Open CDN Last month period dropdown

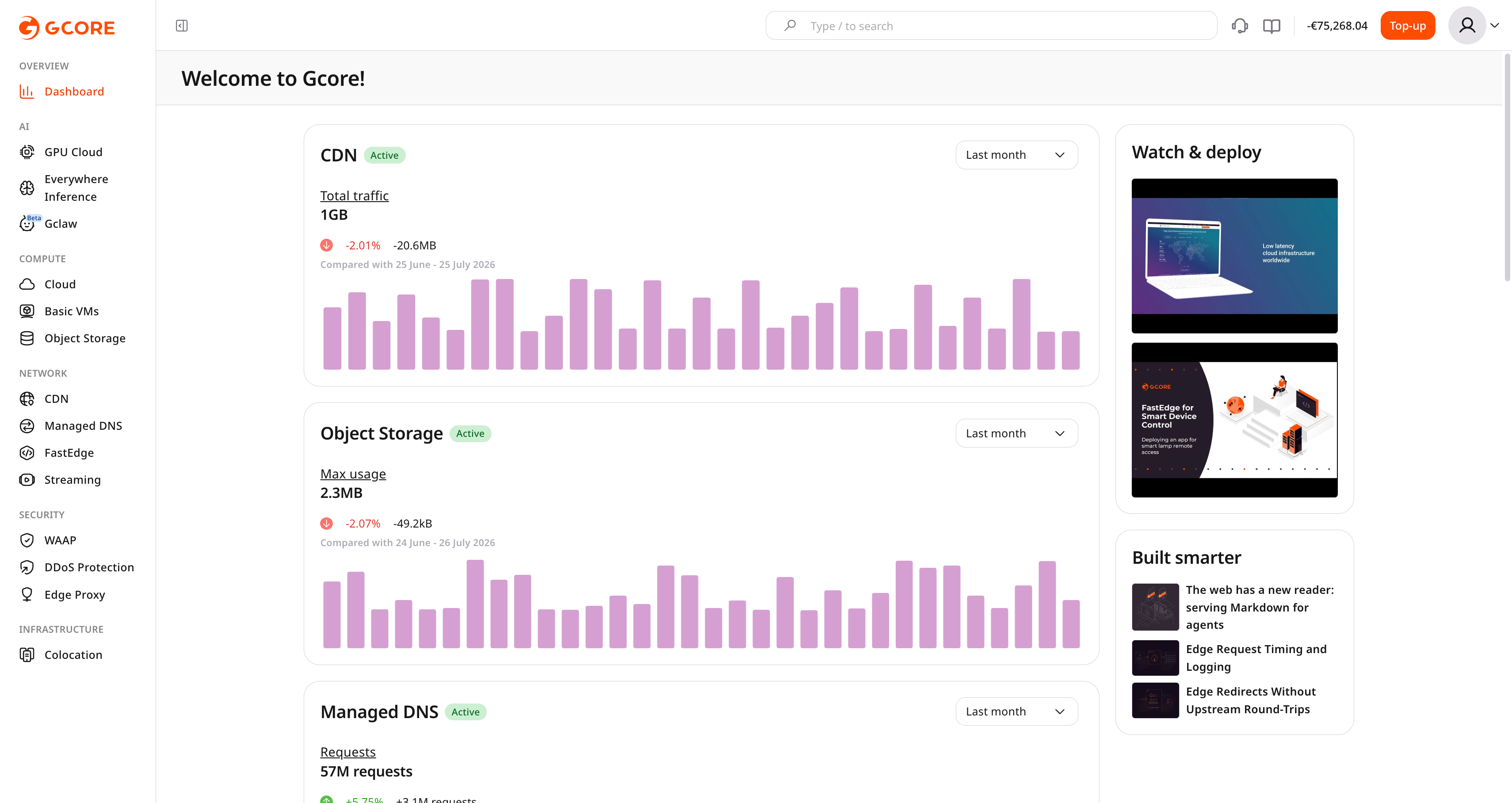tap(1016, 155)
